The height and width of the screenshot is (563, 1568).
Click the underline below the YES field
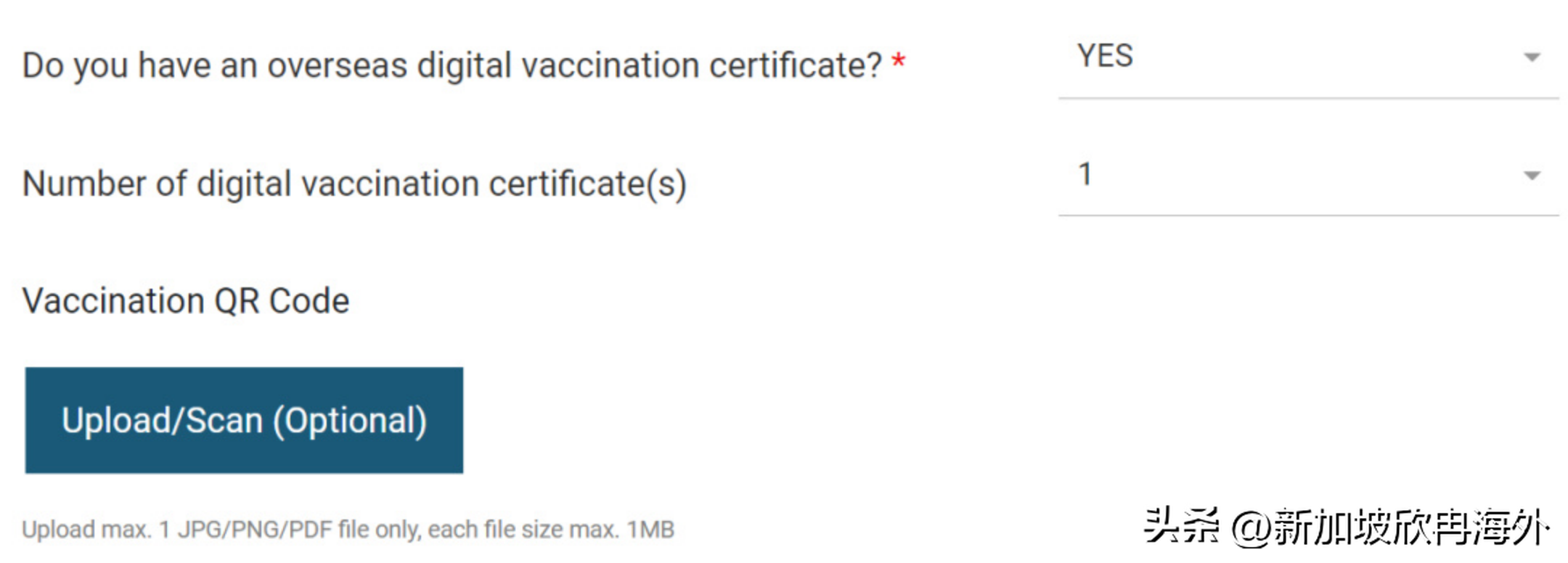tap(1308, 98)
